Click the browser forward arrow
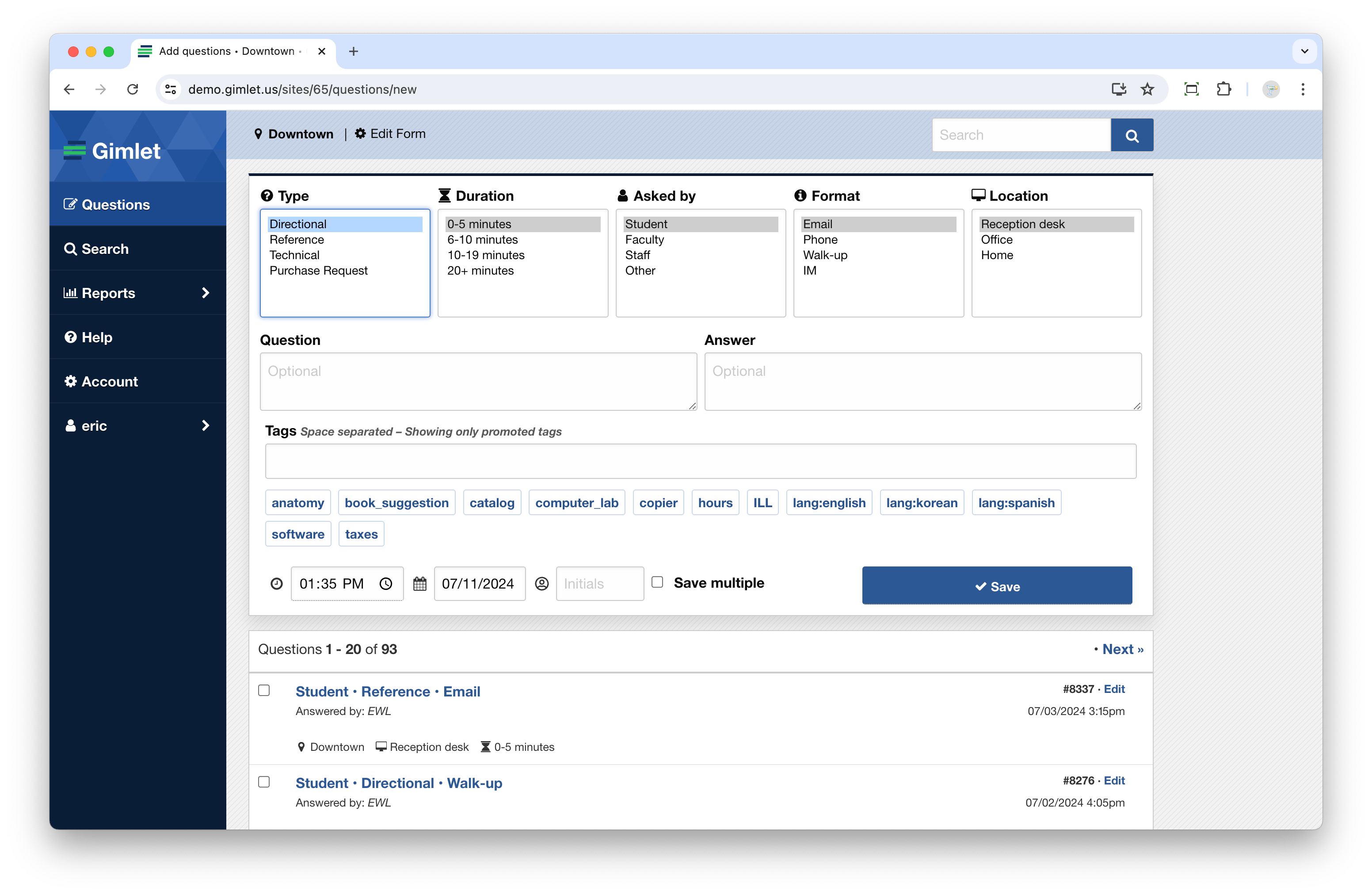The width and height of the screenshot is (1372, 895). pyautogui.click(x=101, y=89)
